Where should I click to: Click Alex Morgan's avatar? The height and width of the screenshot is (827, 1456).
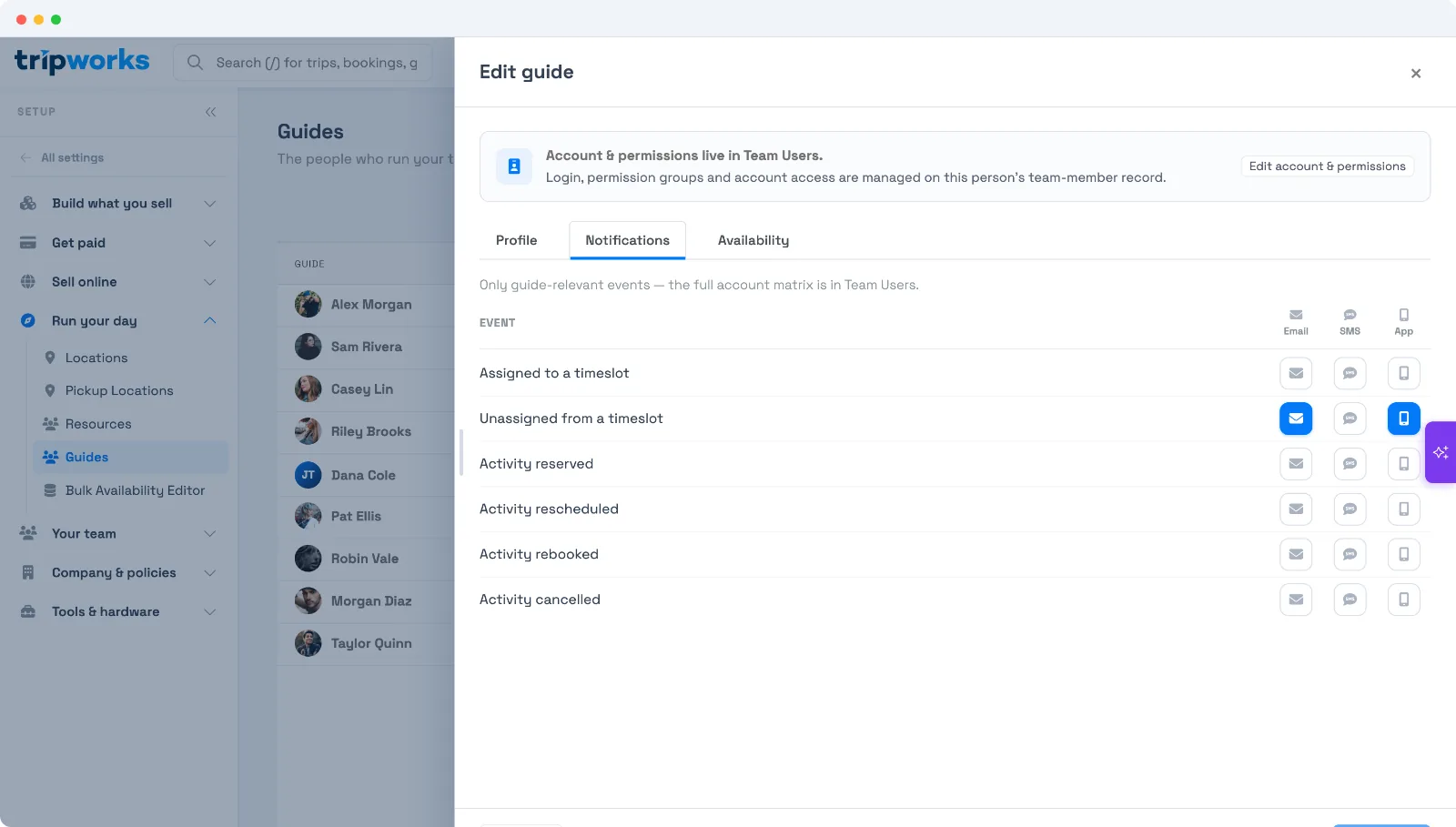(x=308, y=304)
